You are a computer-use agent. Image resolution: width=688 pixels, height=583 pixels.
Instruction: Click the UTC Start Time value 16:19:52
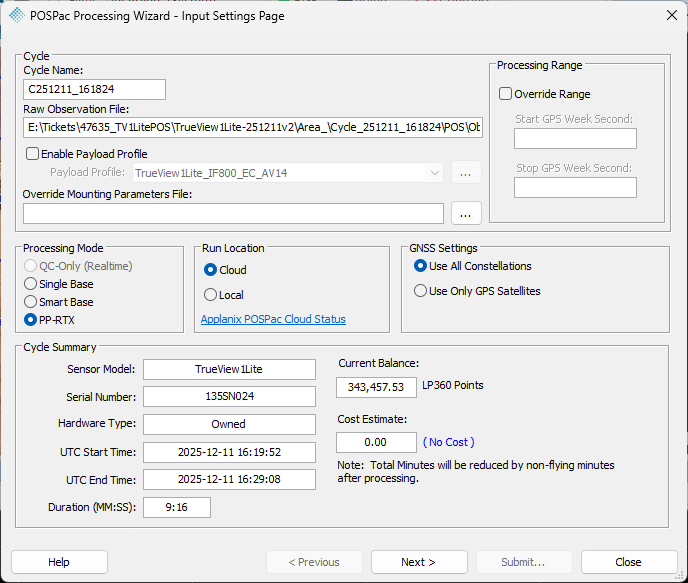point(229,452)
